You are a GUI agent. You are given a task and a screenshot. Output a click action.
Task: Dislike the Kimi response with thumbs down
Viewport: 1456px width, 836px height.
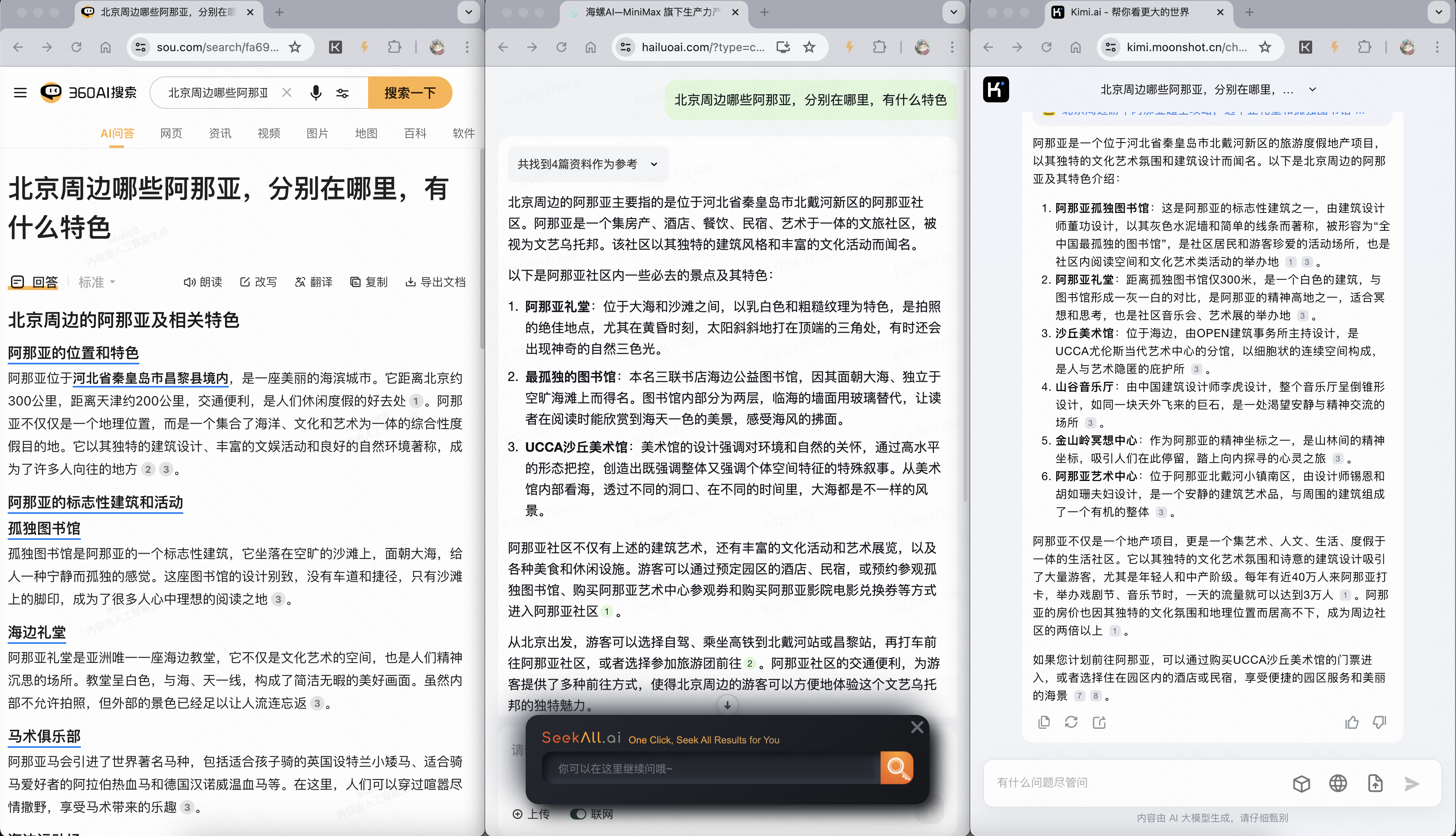click(x=1379, y=722)
